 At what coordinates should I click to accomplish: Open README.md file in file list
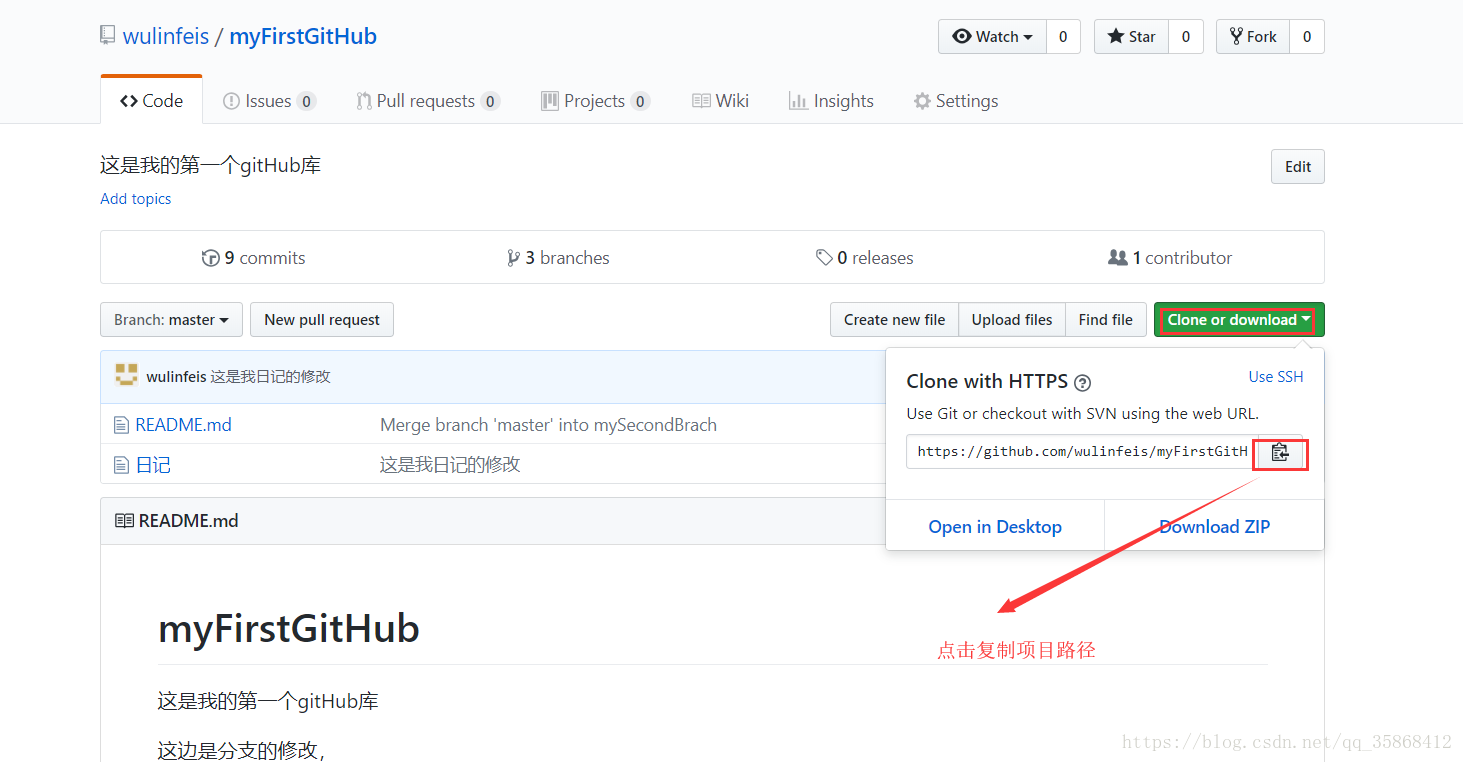(x=183, y=425)
